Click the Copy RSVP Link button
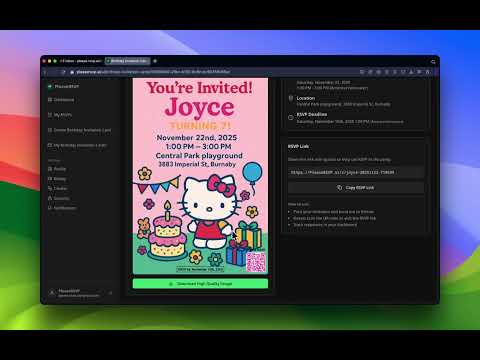Image resolution: width=480 pixels, height=360 pixels. 356,188
